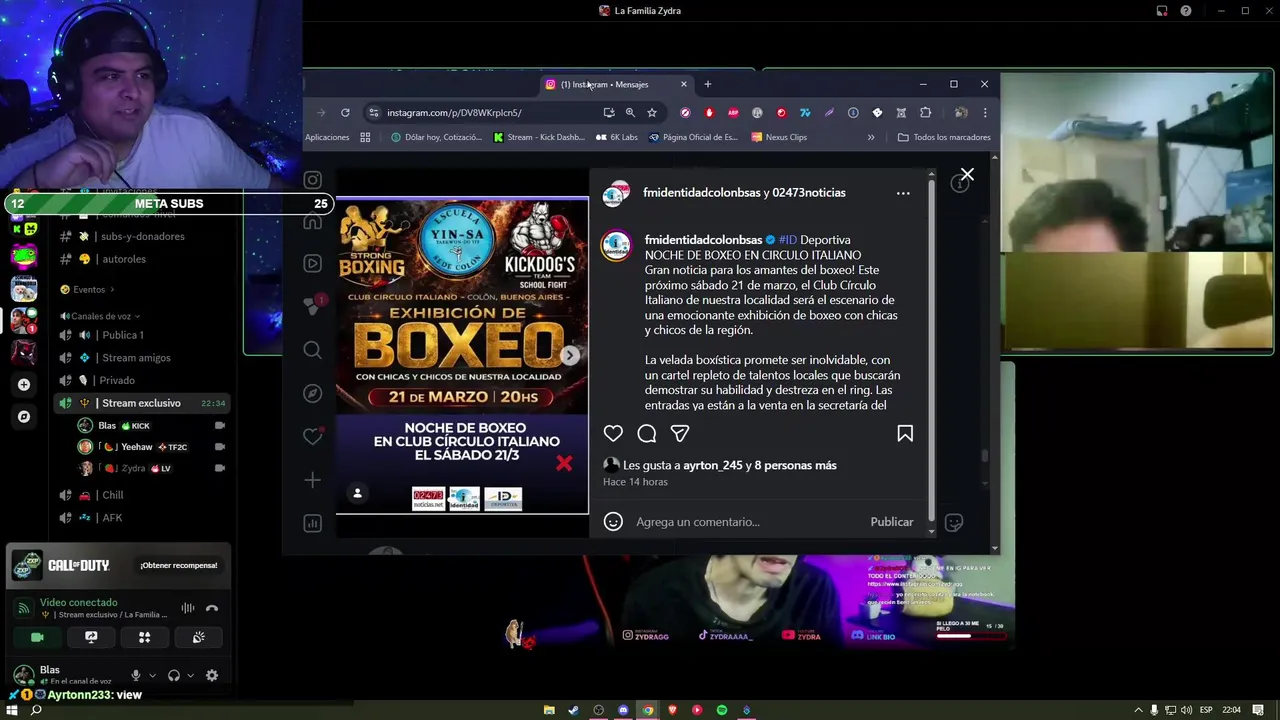1280x720 pixels.
Task: Open the AdBlock Plus extension icon
Action: [733, 113]
